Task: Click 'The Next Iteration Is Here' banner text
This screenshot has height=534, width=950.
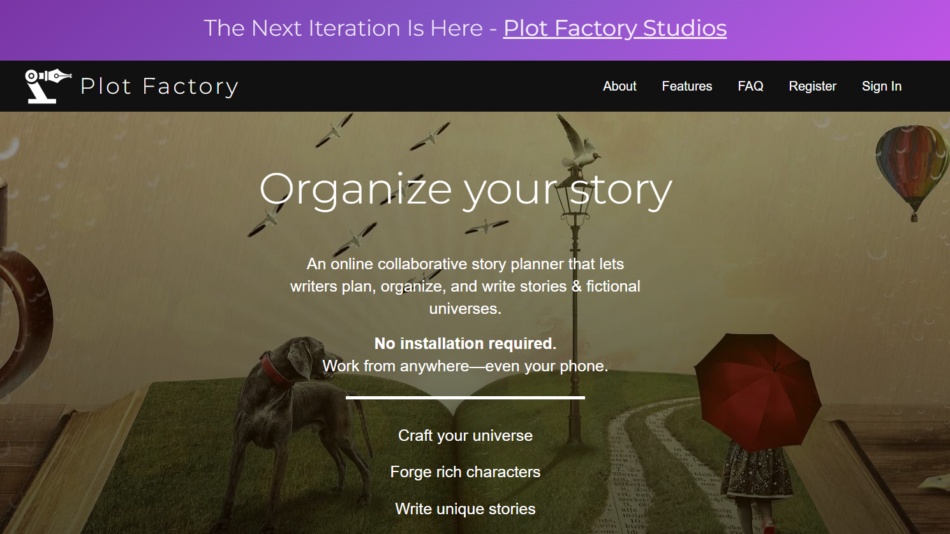Action: click(343, 28)
